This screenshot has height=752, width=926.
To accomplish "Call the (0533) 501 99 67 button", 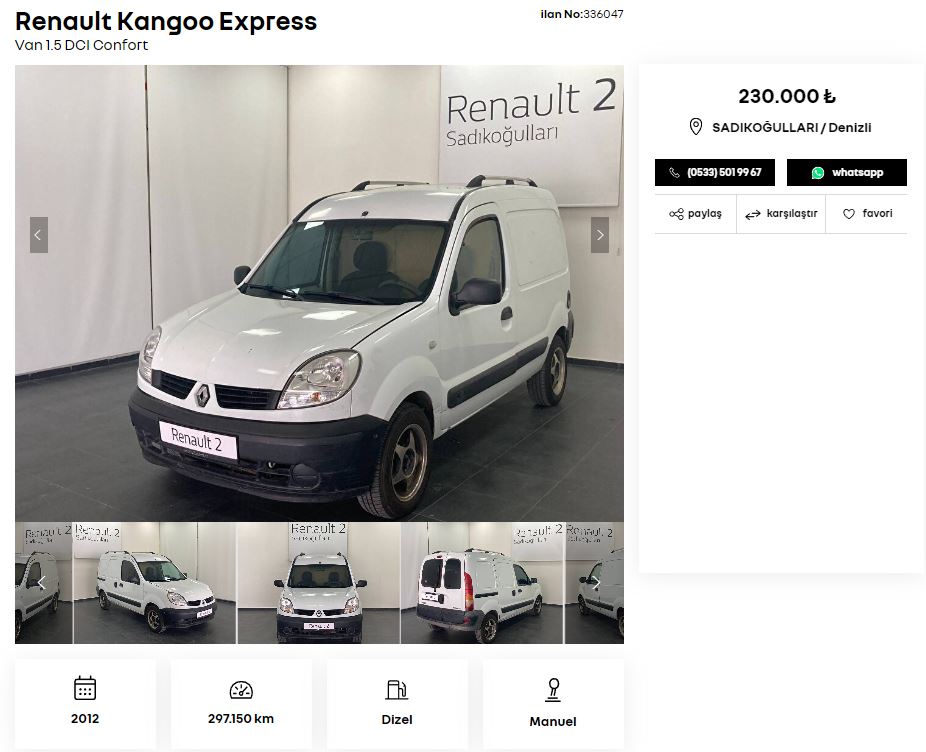I will coord(715,172).
